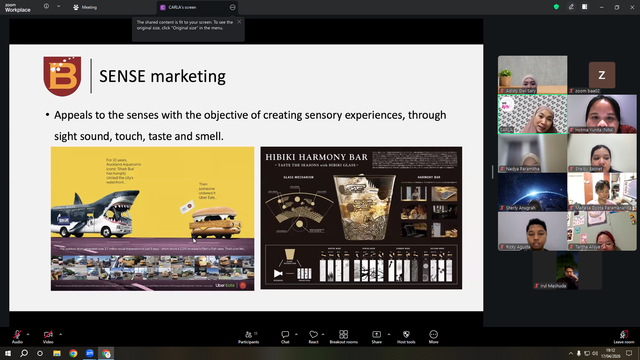Open the React emoji menu
The image size is (640, 360).
coord(313,337)
